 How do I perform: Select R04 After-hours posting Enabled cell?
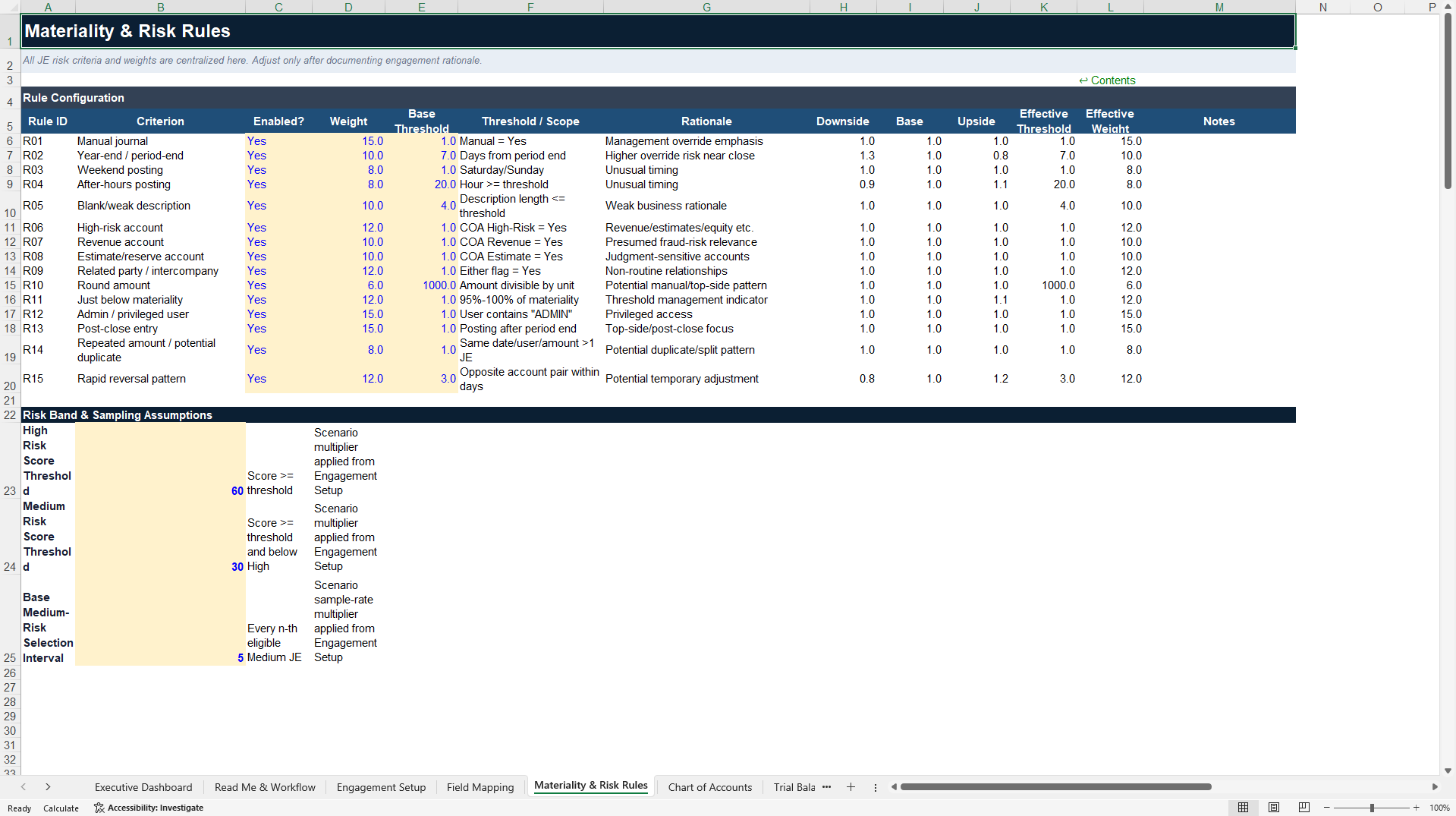click(x=278, y=184)
